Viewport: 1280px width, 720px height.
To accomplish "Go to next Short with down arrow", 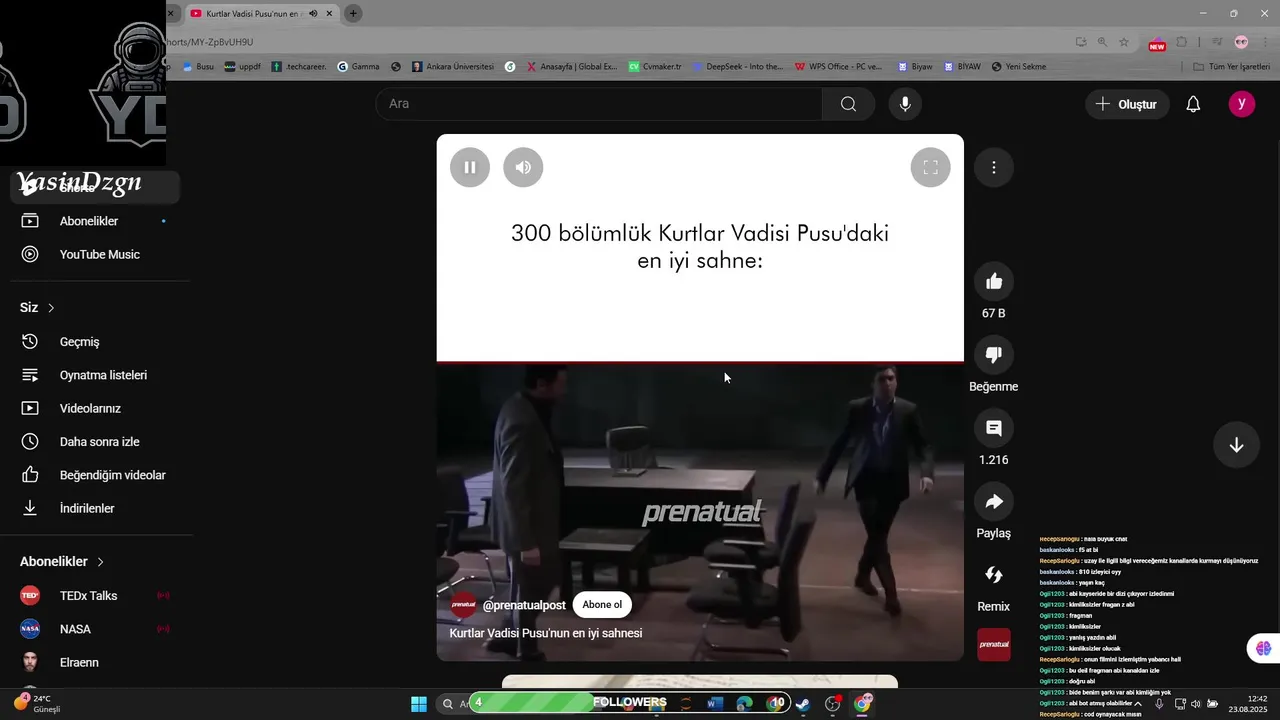I will (x=1236, y=445).
